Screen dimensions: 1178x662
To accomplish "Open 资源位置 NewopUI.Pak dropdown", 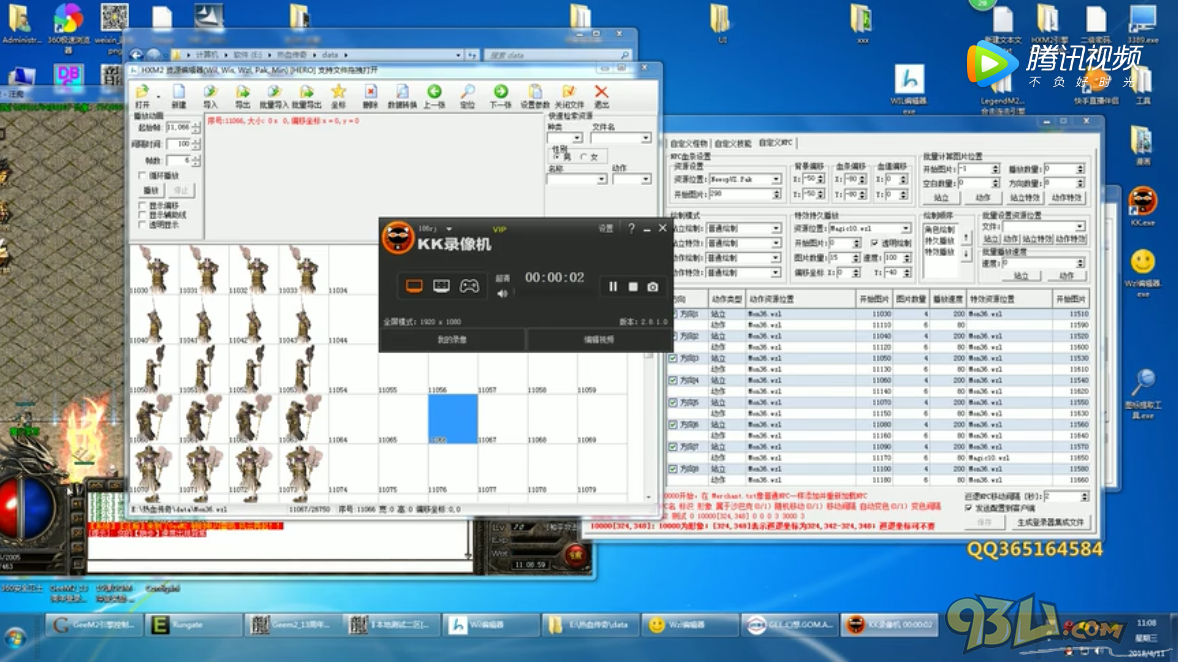I will 775,180.
